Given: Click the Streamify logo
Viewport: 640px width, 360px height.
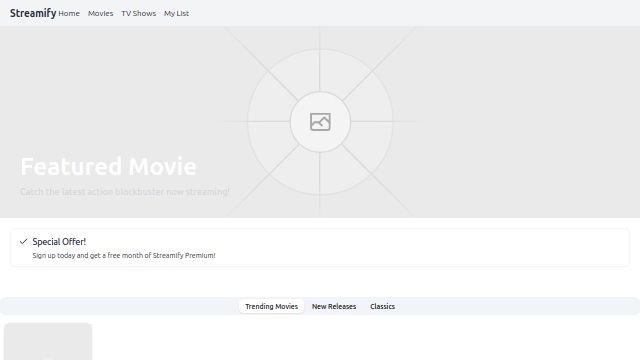Looking at the screenshot, I should 33,13.
